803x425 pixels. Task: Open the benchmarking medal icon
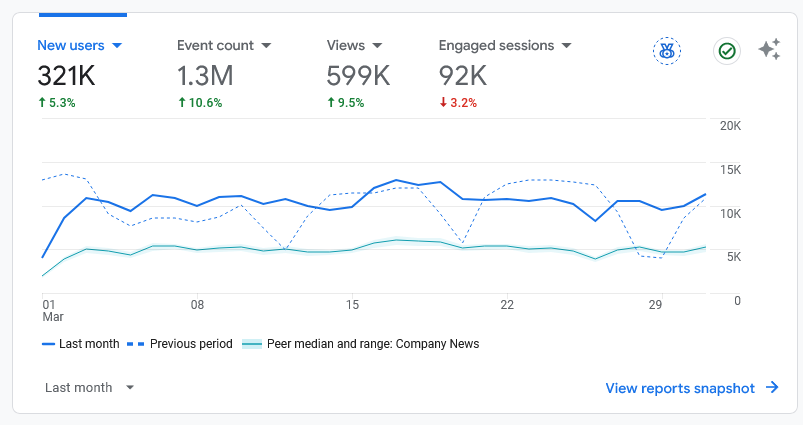[666, 50]
